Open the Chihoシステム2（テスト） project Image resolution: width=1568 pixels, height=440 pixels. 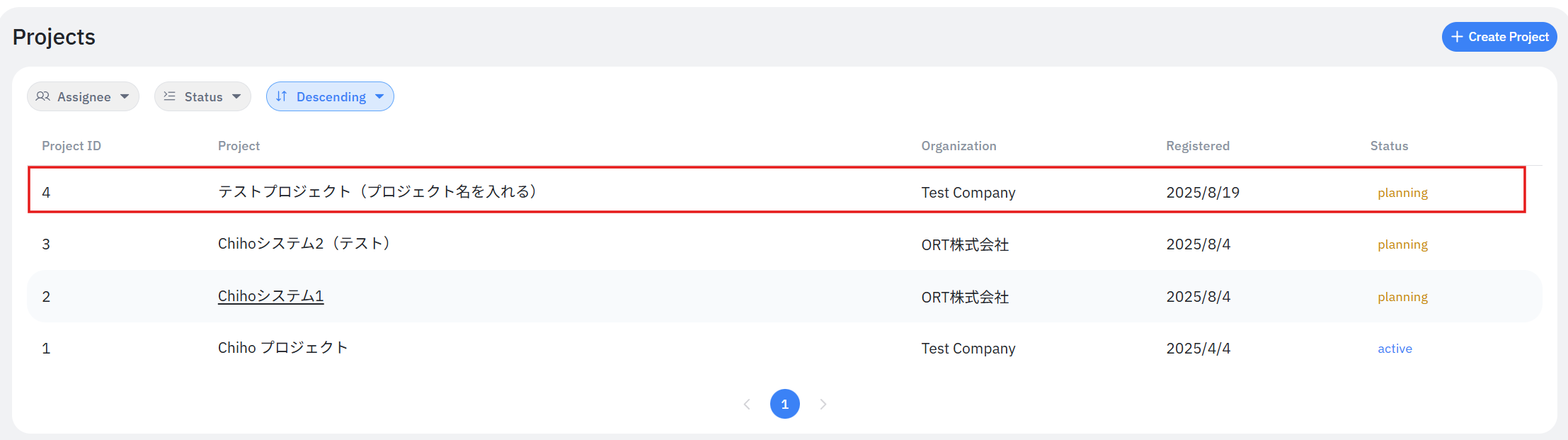[304, 244]
